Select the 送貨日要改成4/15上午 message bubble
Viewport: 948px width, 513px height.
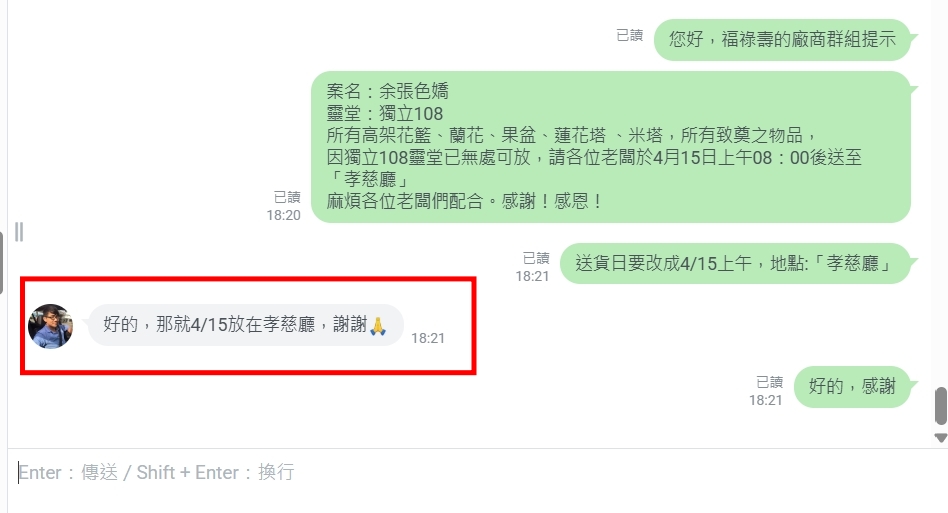tap(735, 263)
